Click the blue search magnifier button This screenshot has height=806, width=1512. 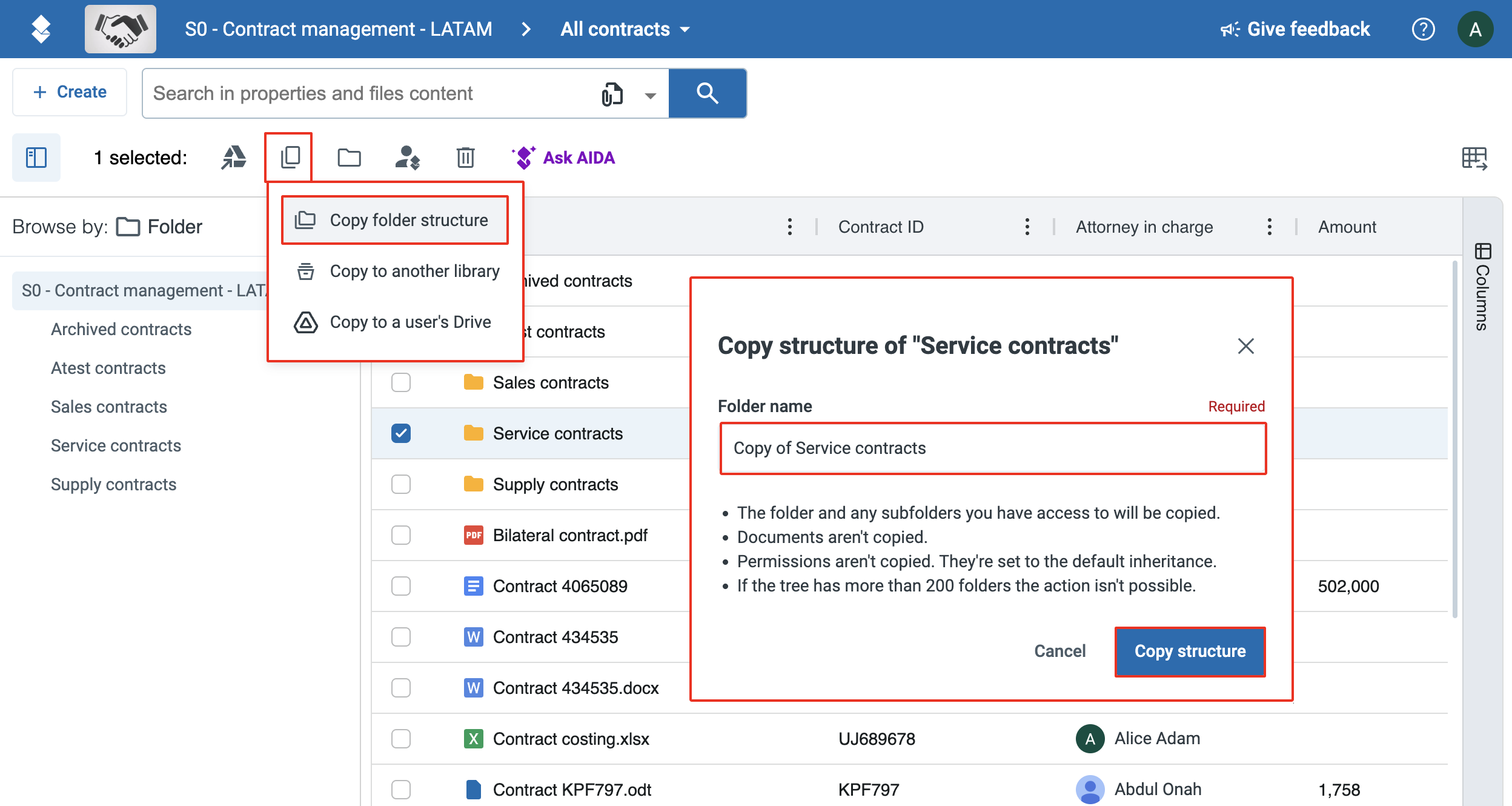[x=707, y=93]
